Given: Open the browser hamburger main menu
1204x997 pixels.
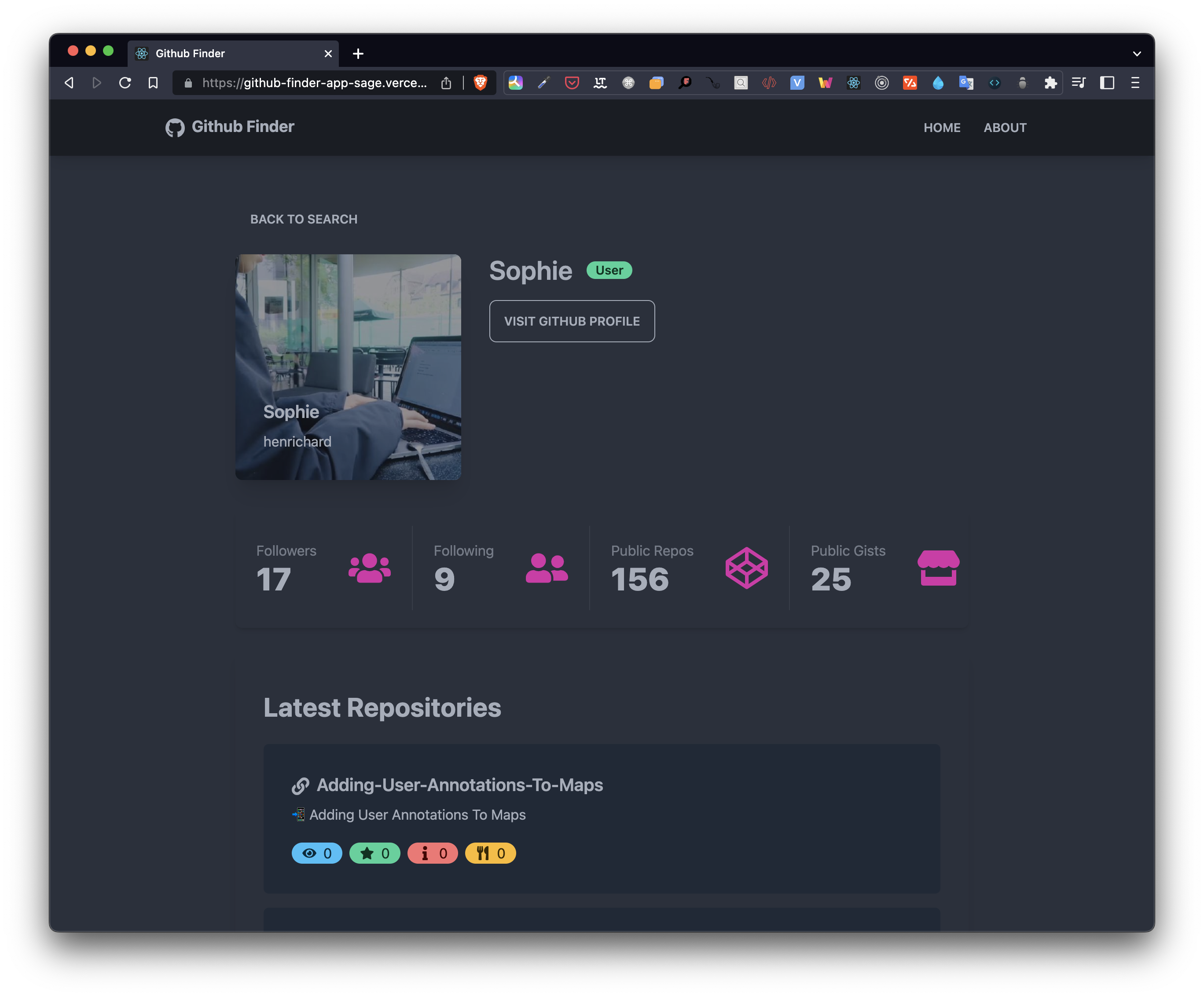Looking at the screenshot, I should [x=1134, y=83].
